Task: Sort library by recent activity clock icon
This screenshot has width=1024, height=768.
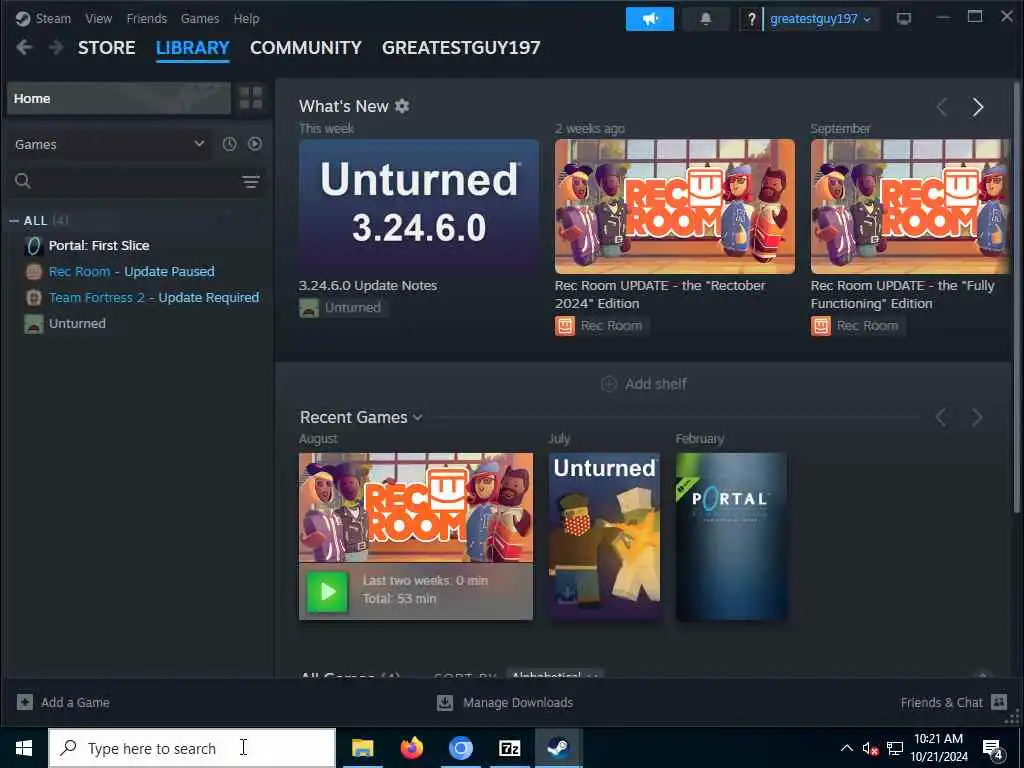Action: (229, 144)
